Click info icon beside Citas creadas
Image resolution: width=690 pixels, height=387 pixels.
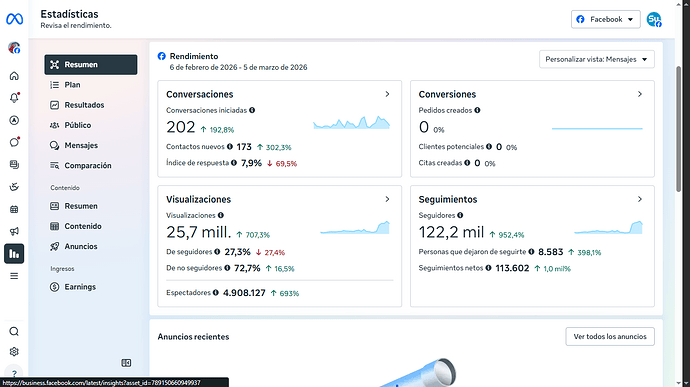click(467, 163)
